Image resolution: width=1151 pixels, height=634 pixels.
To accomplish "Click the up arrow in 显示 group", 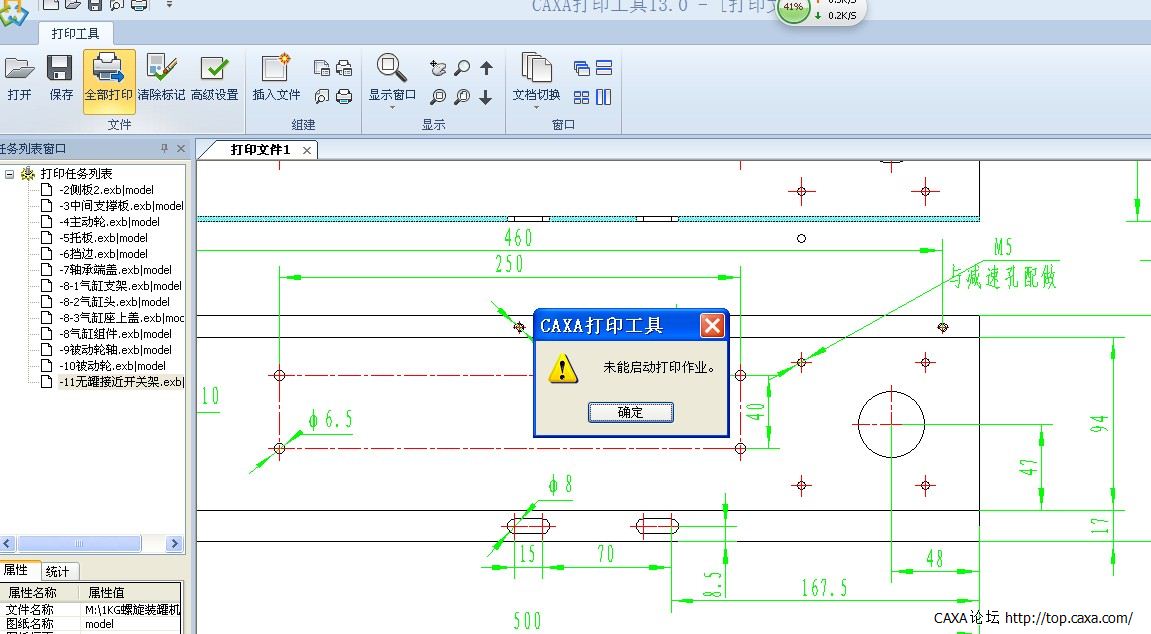I will (x=486, y=69).
